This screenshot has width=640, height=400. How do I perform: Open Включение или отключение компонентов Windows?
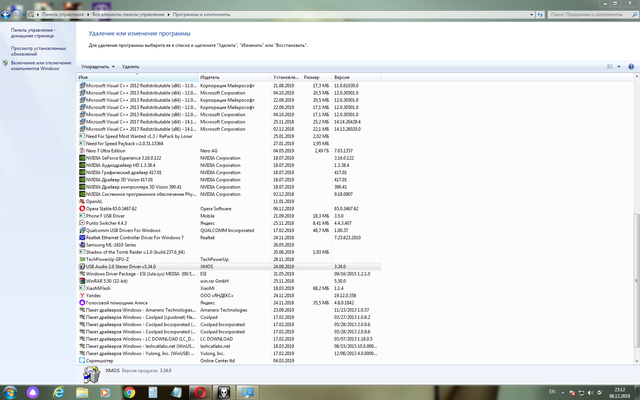pyautogui.click(x=41, y=66)
